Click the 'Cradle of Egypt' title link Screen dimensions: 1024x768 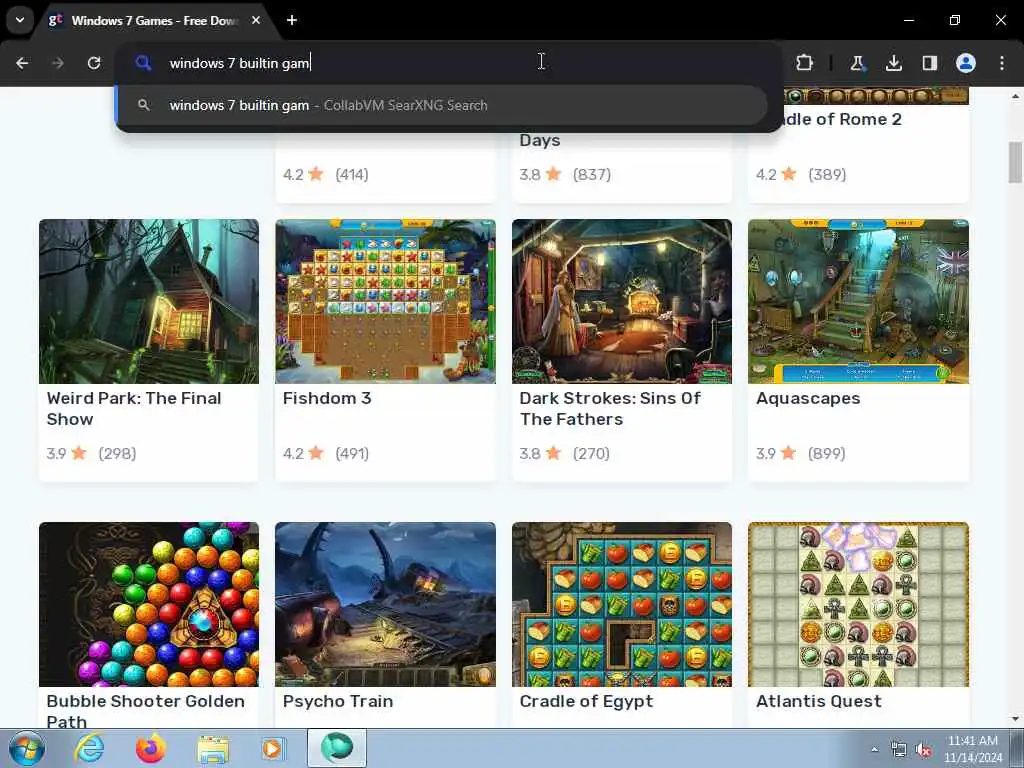click(x=586, y=701)
